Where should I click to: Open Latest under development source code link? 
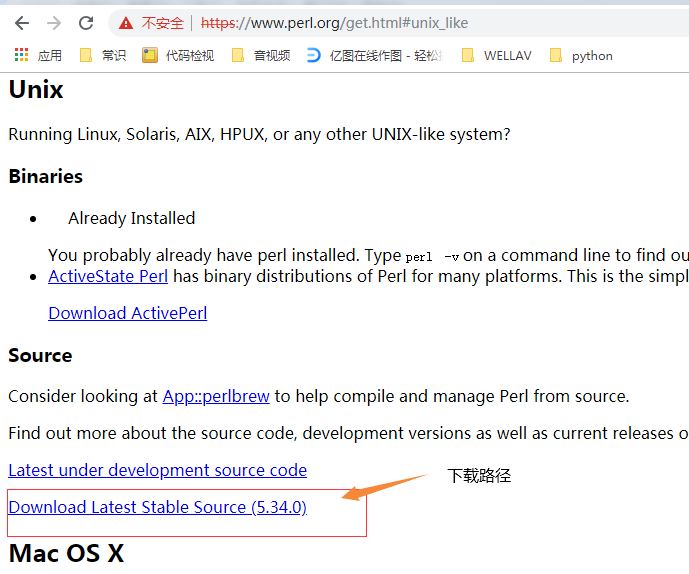coord(157,470)
